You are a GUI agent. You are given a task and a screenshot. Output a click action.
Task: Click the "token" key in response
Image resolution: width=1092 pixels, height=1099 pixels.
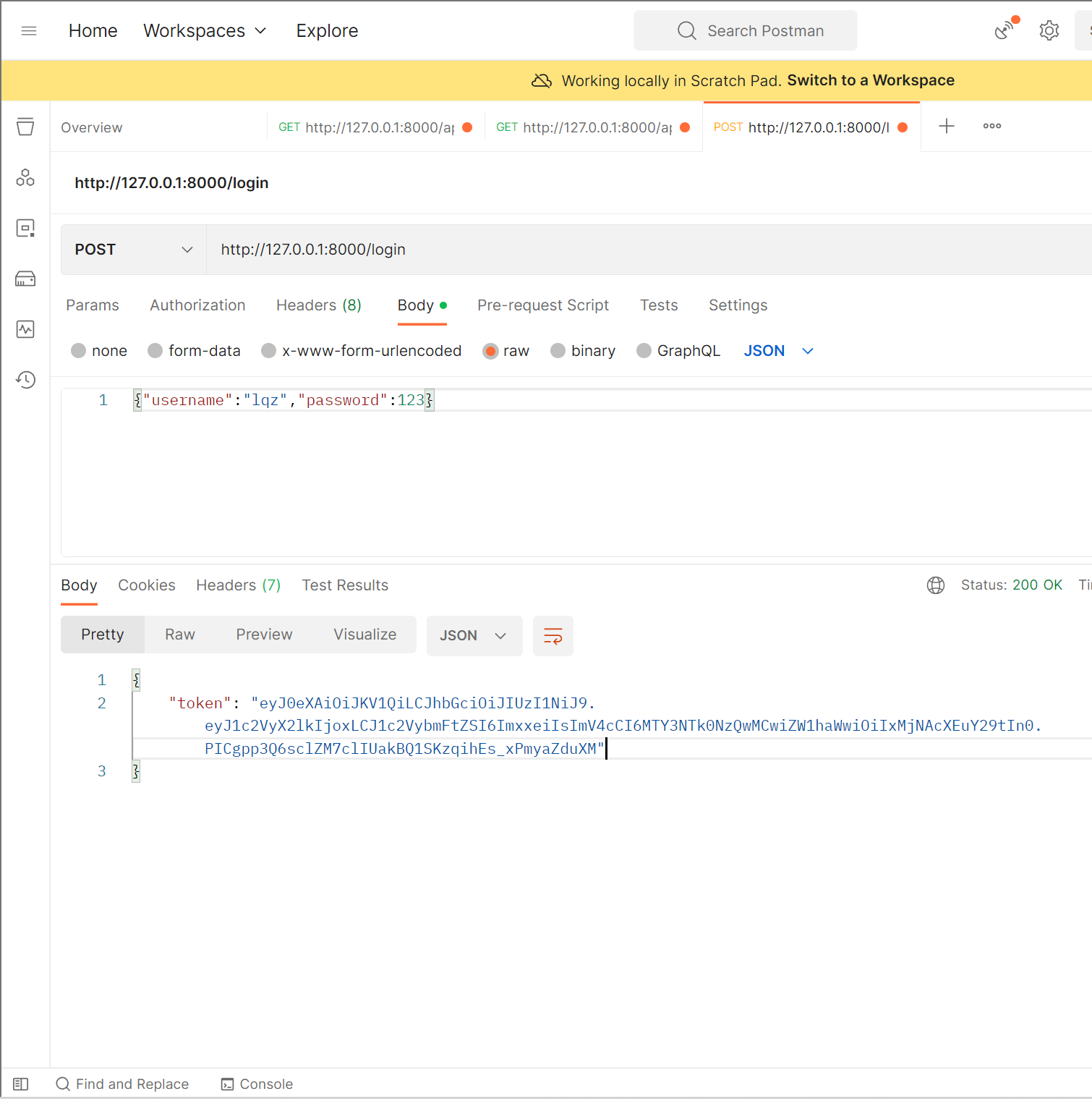point(200,703)
